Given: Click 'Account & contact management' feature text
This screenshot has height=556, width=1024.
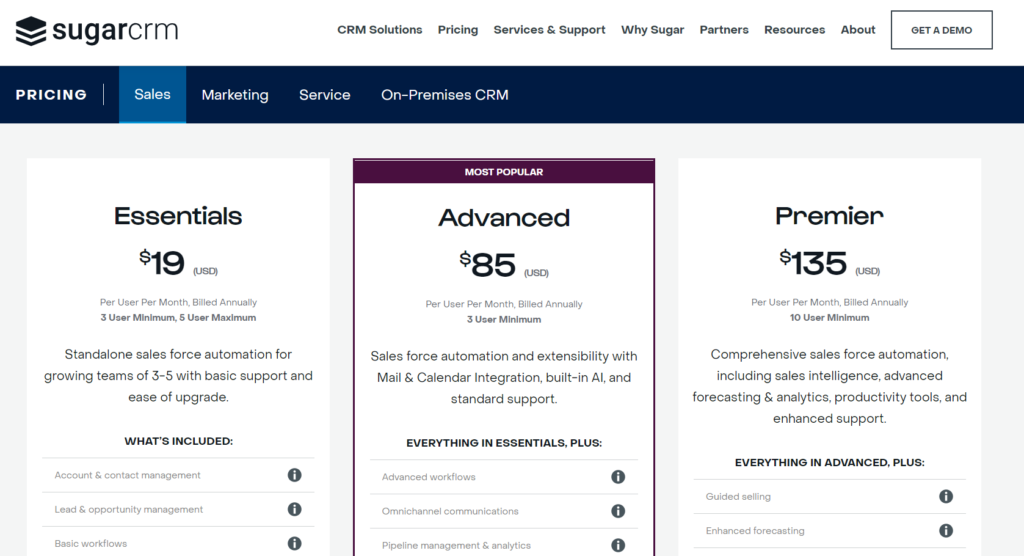Looking at the screenshot, I should (x=127, y=475).
